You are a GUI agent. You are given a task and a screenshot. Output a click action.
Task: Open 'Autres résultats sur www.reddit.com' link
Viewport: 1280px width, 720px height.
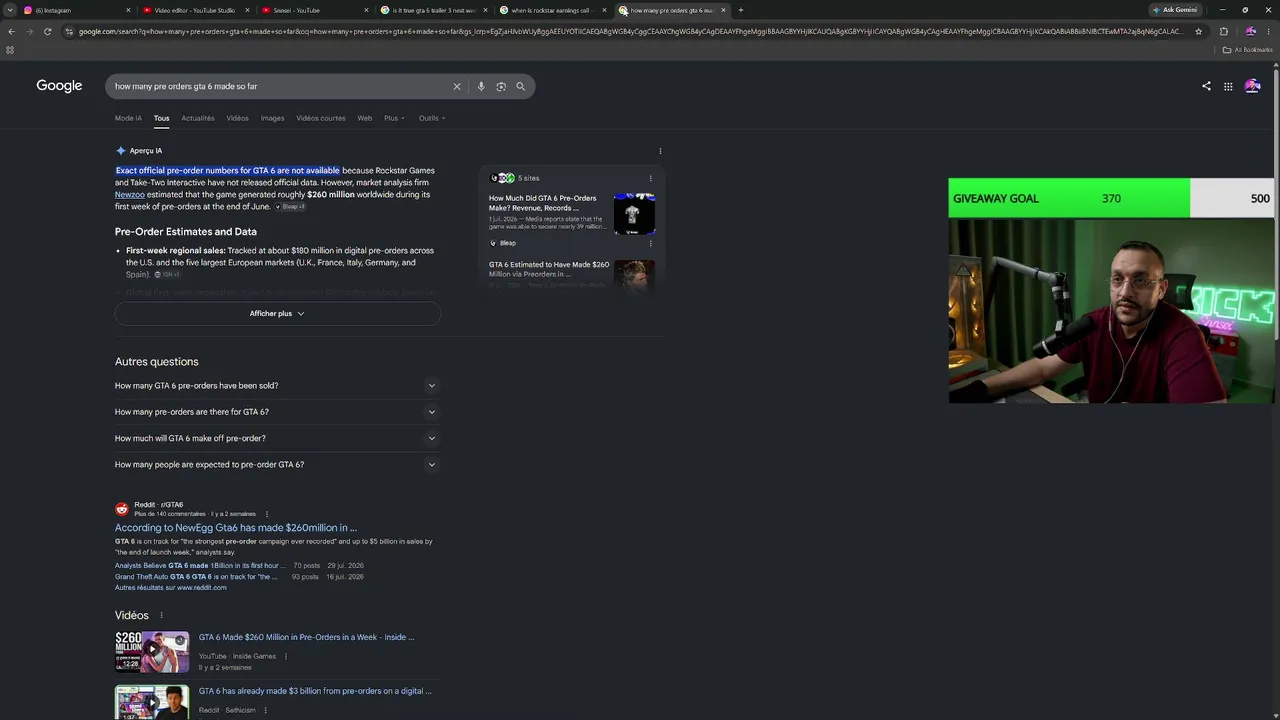click(171, 588)
